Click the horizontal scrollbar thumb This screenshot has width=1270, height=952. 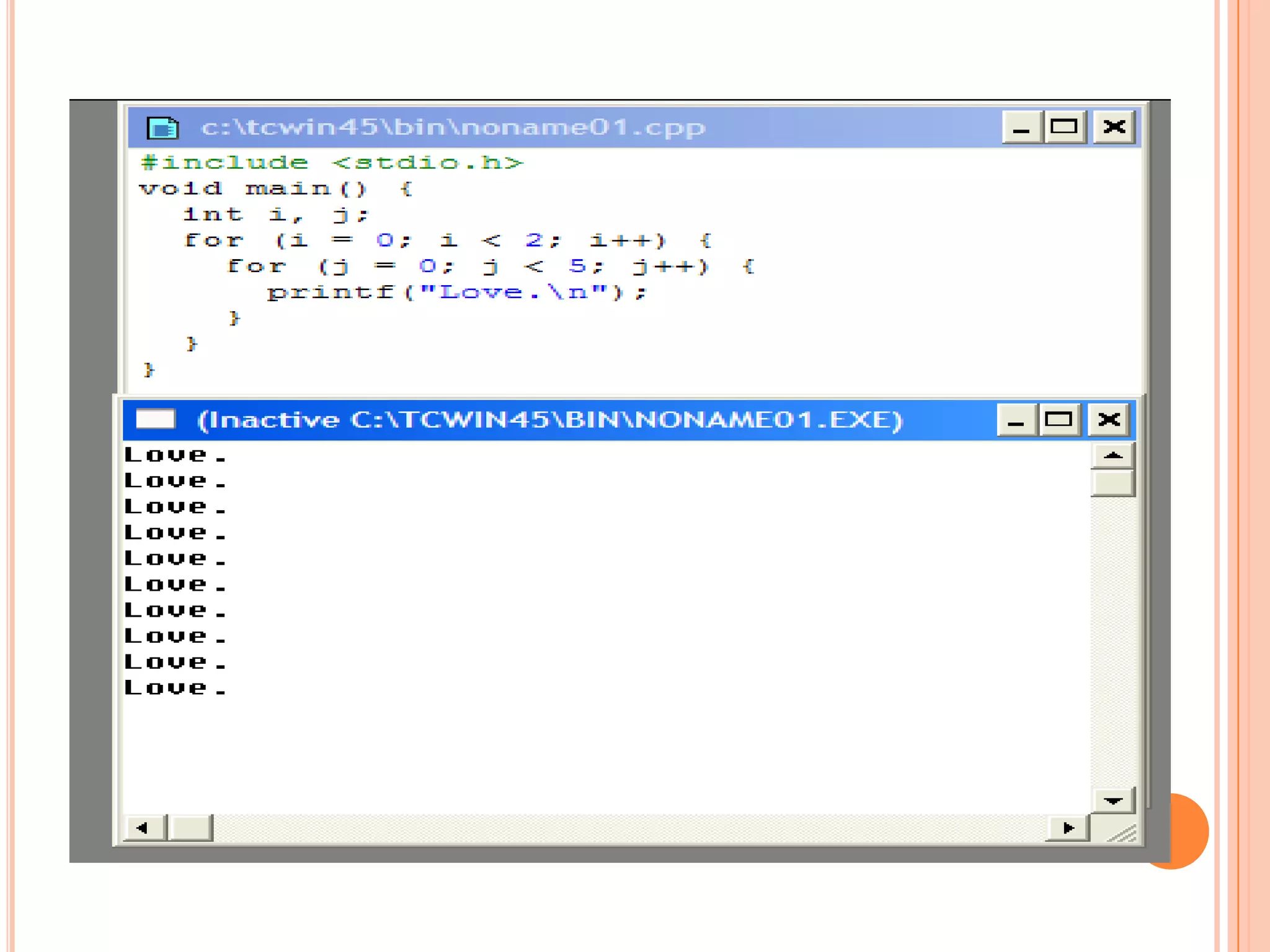[x=191, y=828]
